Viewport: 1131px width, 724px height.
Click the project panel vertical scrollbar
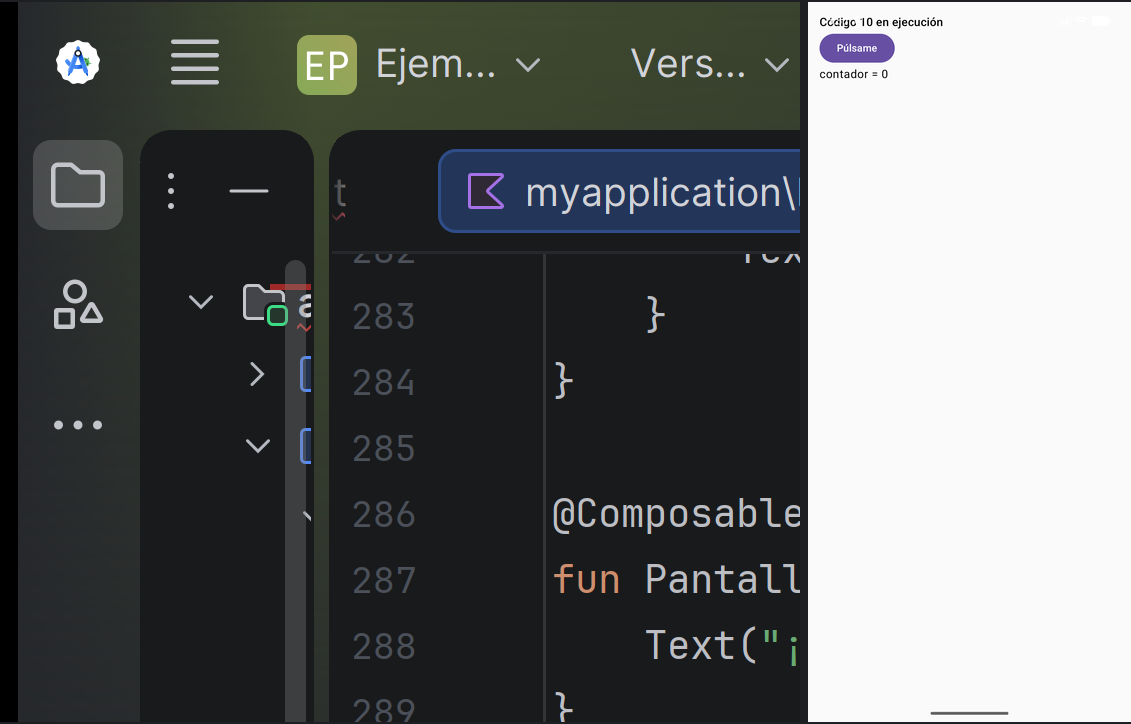295,490
